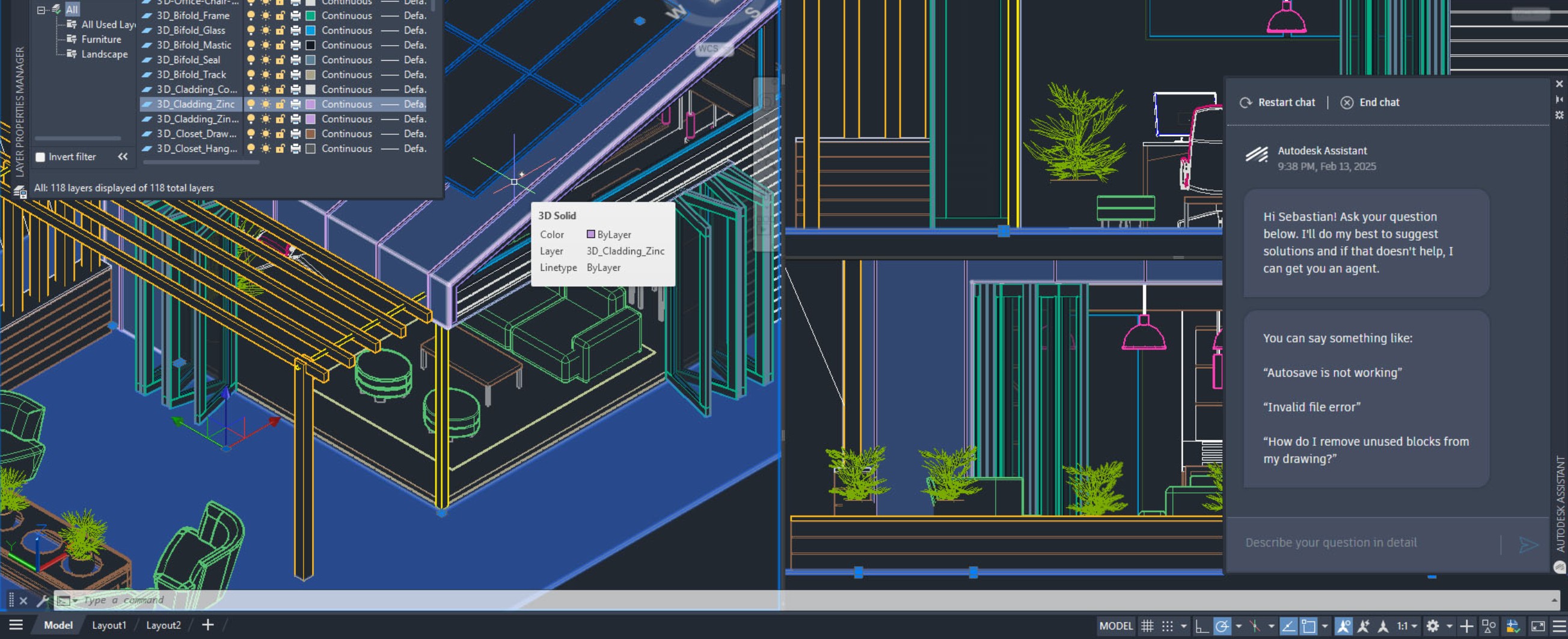Click the command line customize wrench icon
This screenshot has height=639, width=1568.
[42, 600]
